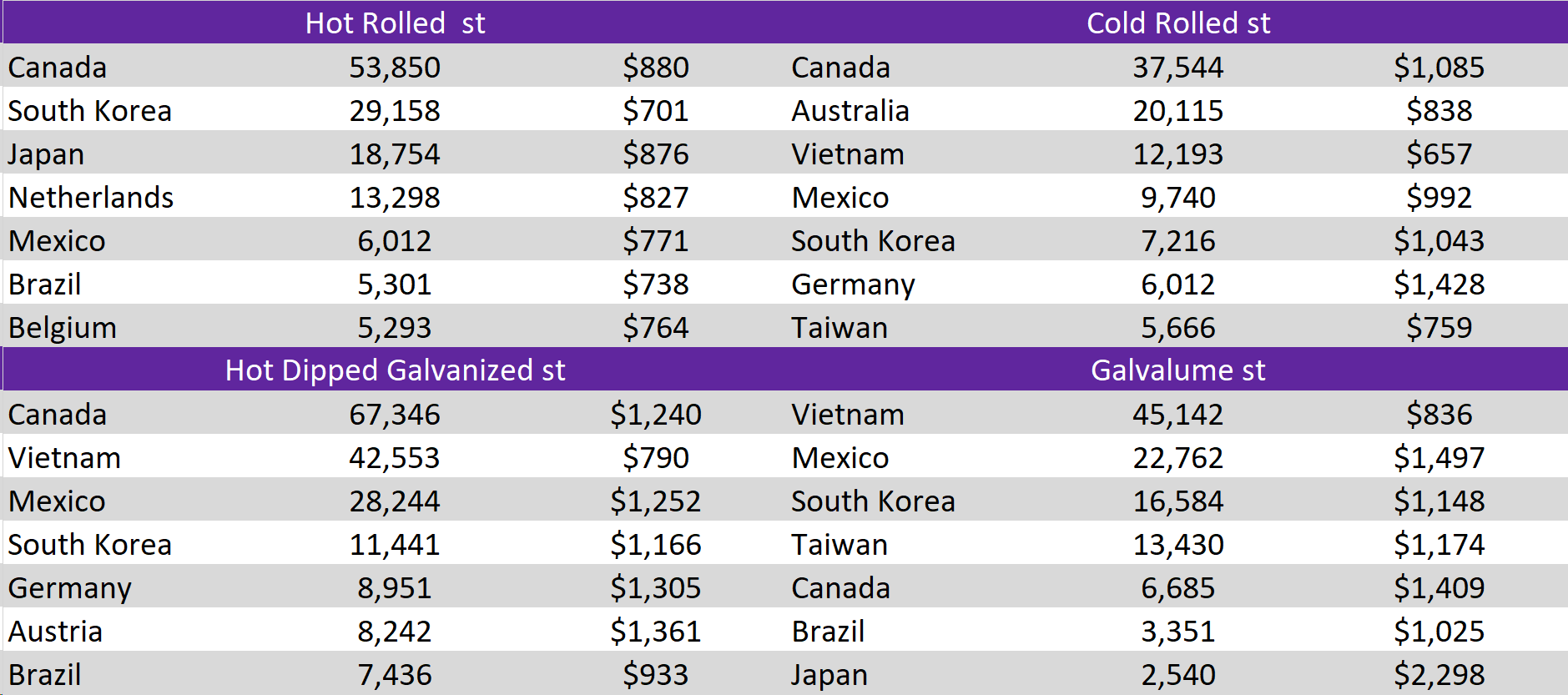
Task: Select the $701 price cell
Action: [655, 110]
